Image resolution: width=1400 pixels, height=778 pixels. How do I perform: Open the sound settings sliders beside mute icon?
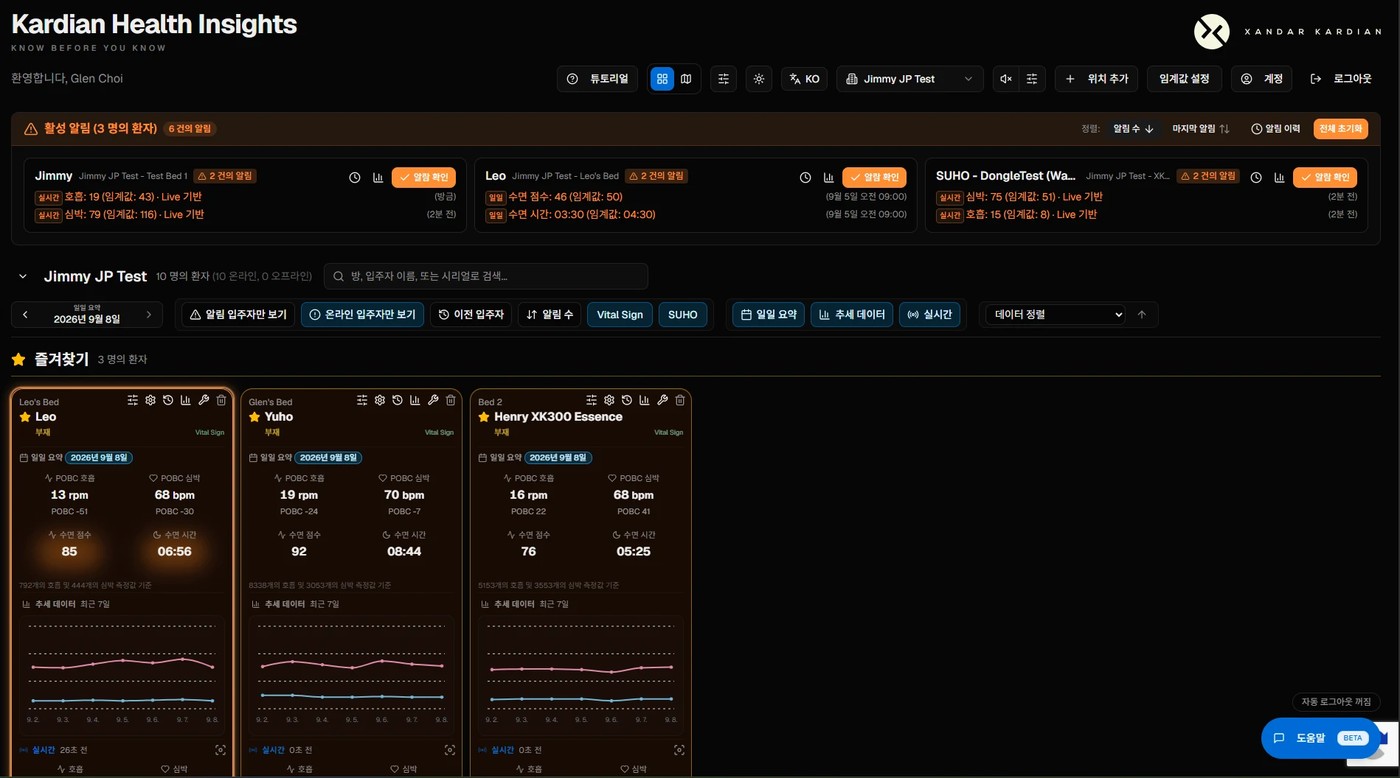[x=1032, y=79]
